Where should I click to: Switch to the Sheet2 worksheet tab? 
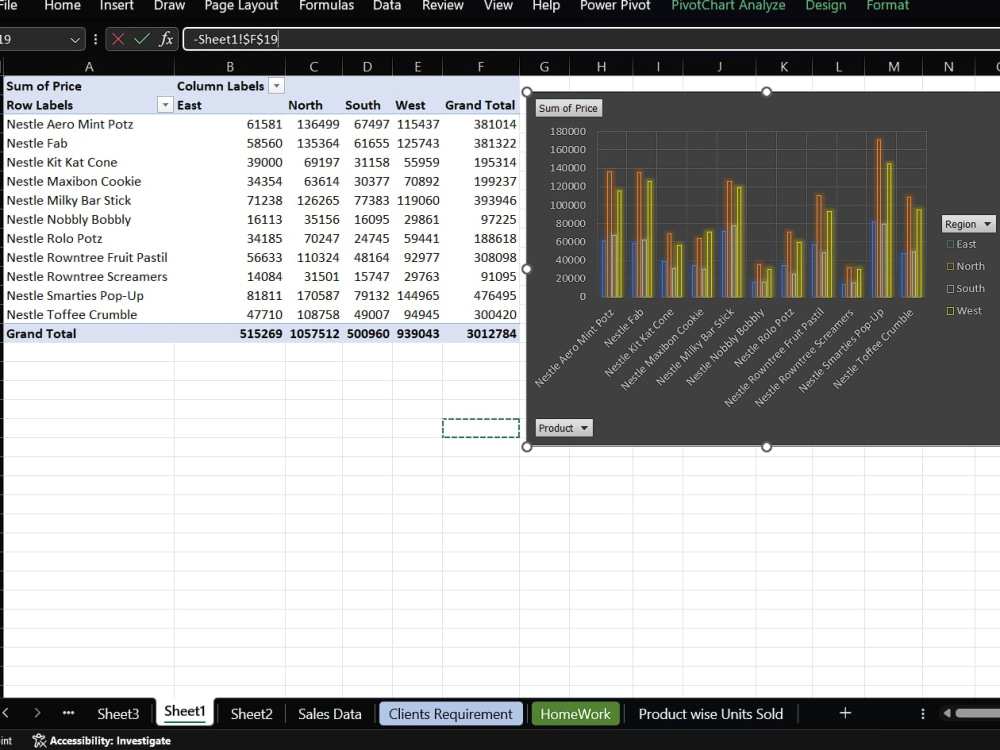[x=251, y=714]
